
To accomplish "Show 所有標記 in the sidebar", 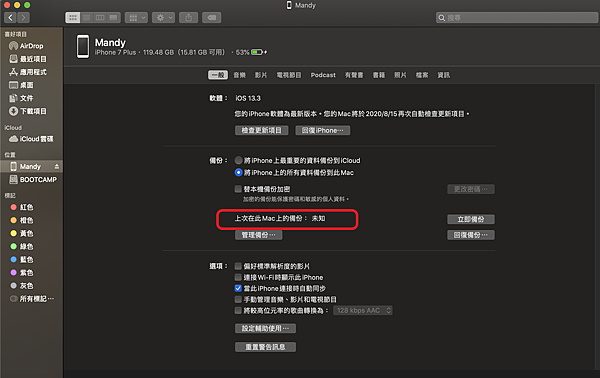I will (31, 299).
